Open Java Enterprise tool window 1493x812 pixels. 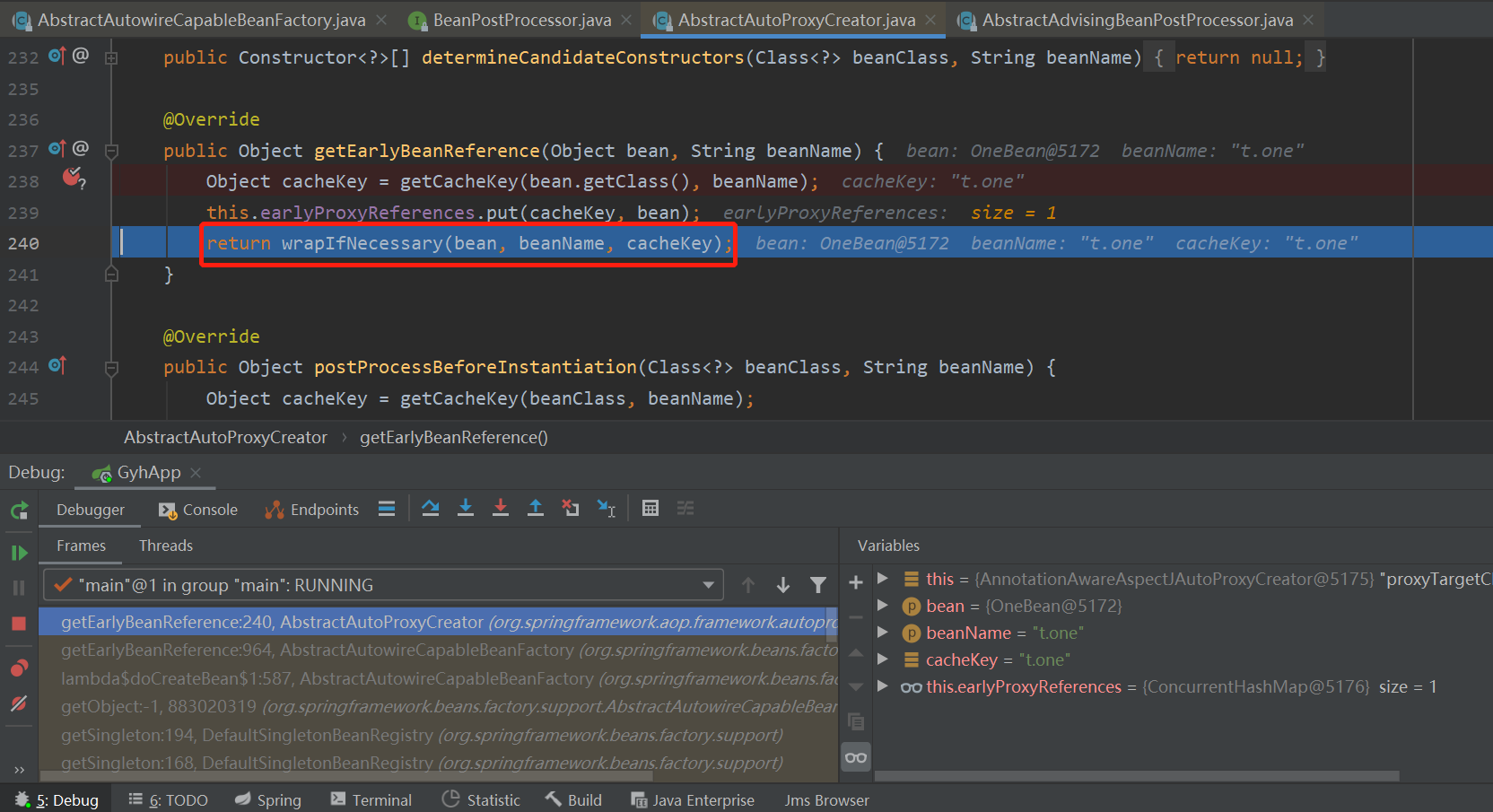pos(693,799)
